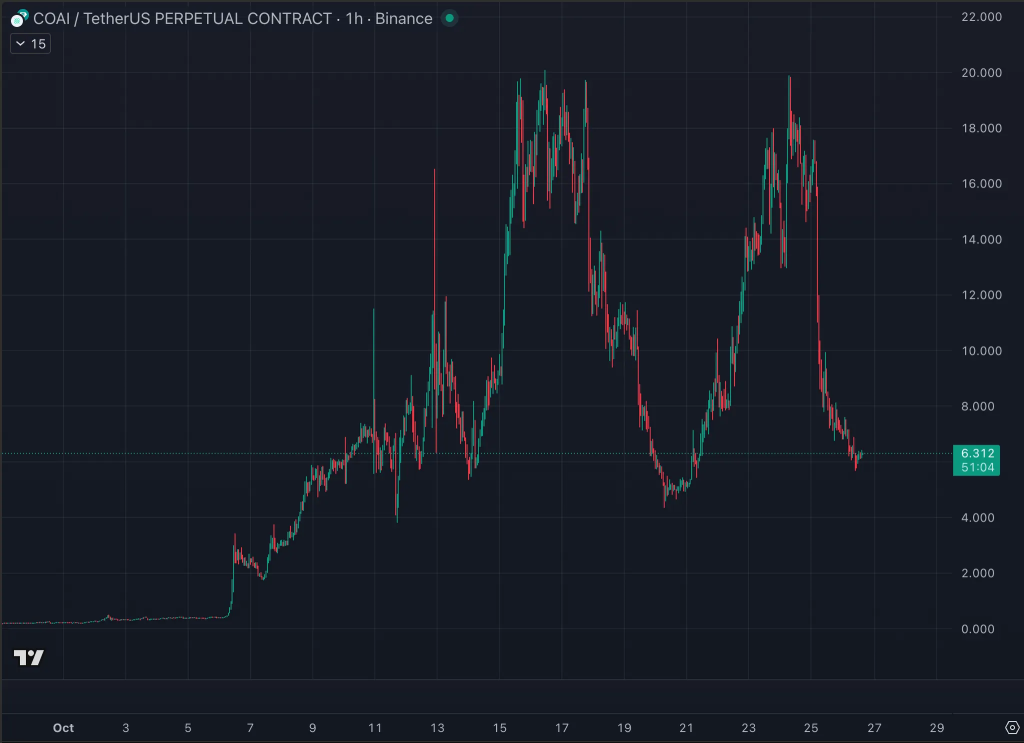1024x743 pixels.
Task: Click the Binance exchange name
Action: (404, 19)
